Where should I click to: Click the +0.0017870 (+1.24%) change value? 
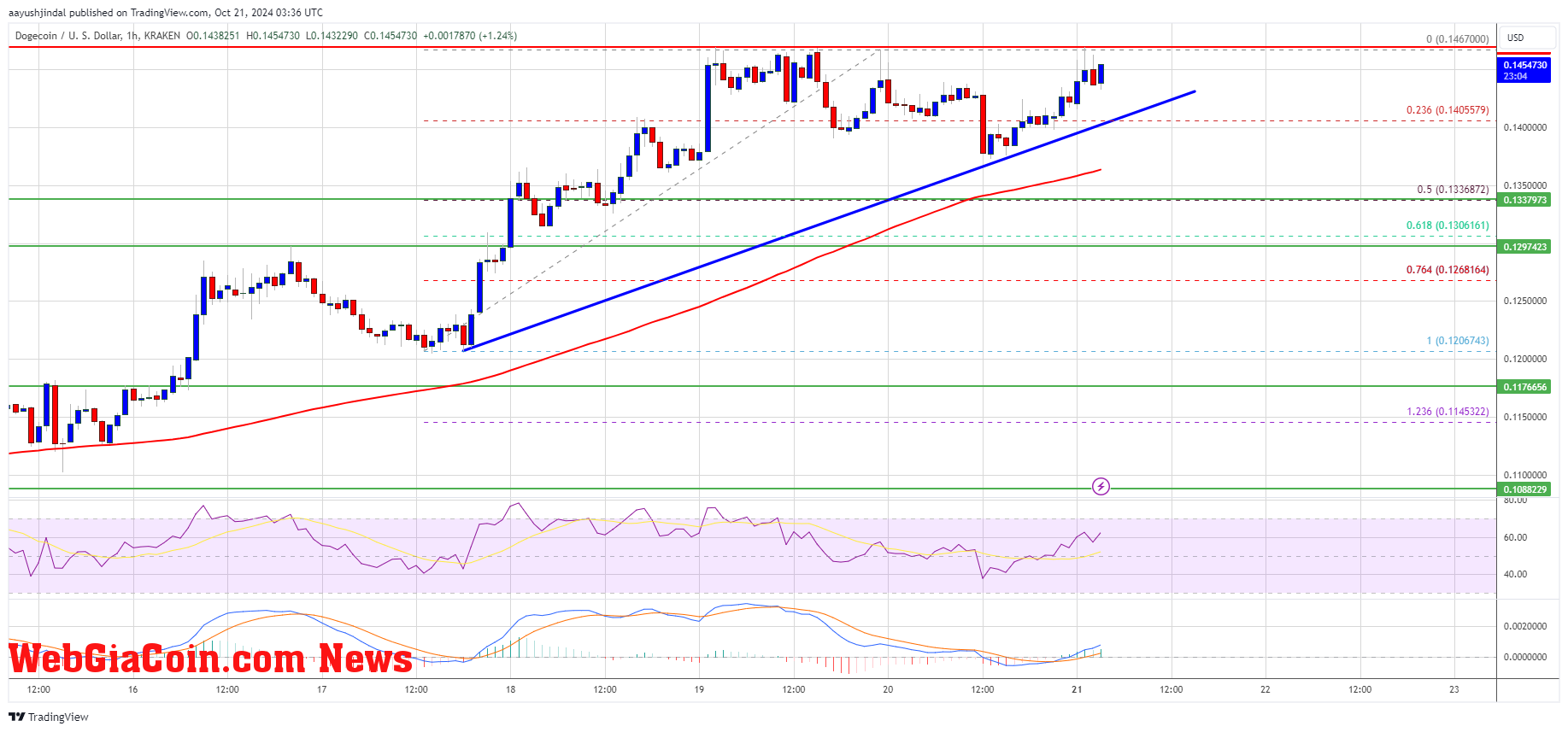pyautogui.click(x=470, y=36)
